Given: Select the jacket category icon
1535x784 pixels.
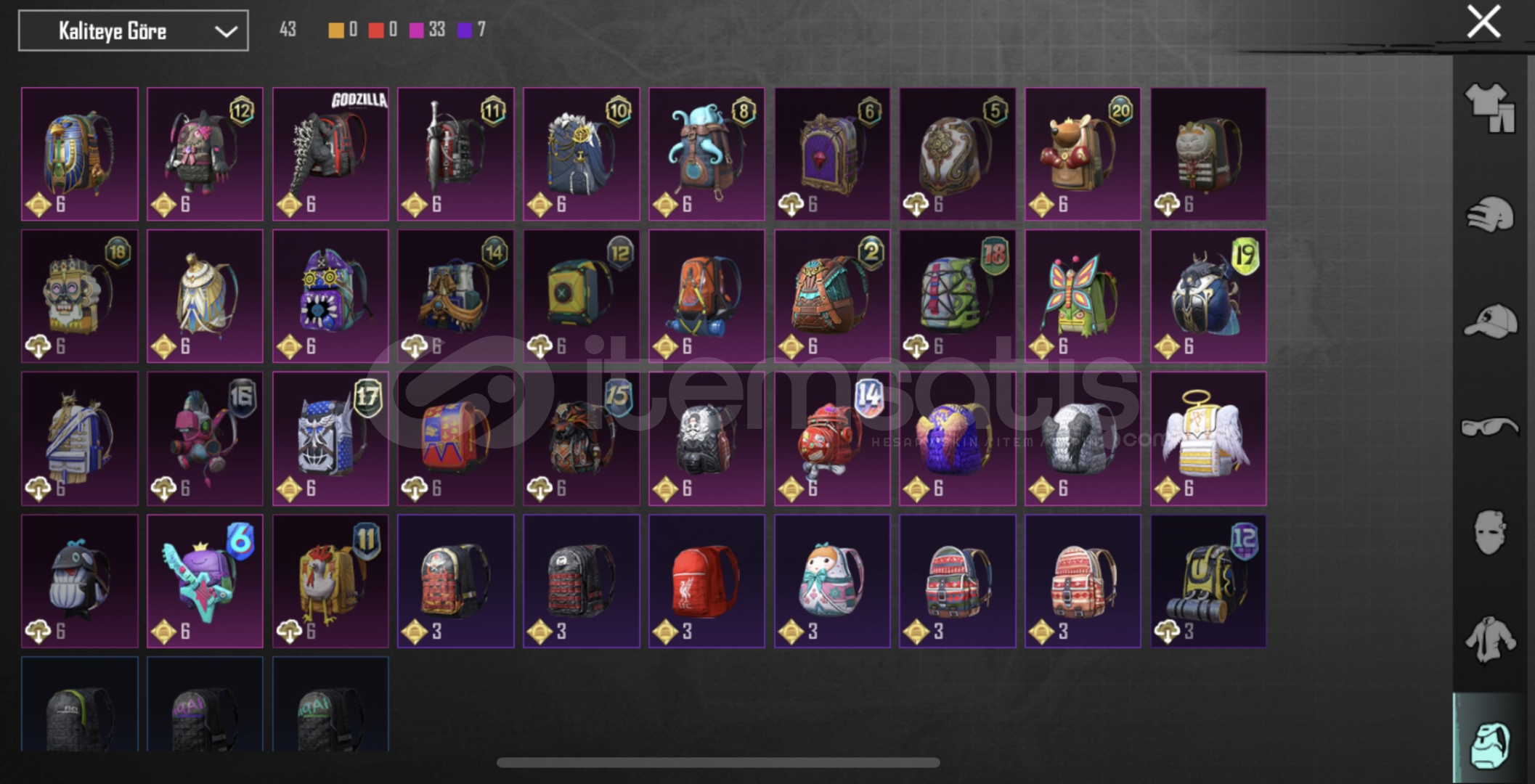Looking at the screenshot, I should (1489, 639).
